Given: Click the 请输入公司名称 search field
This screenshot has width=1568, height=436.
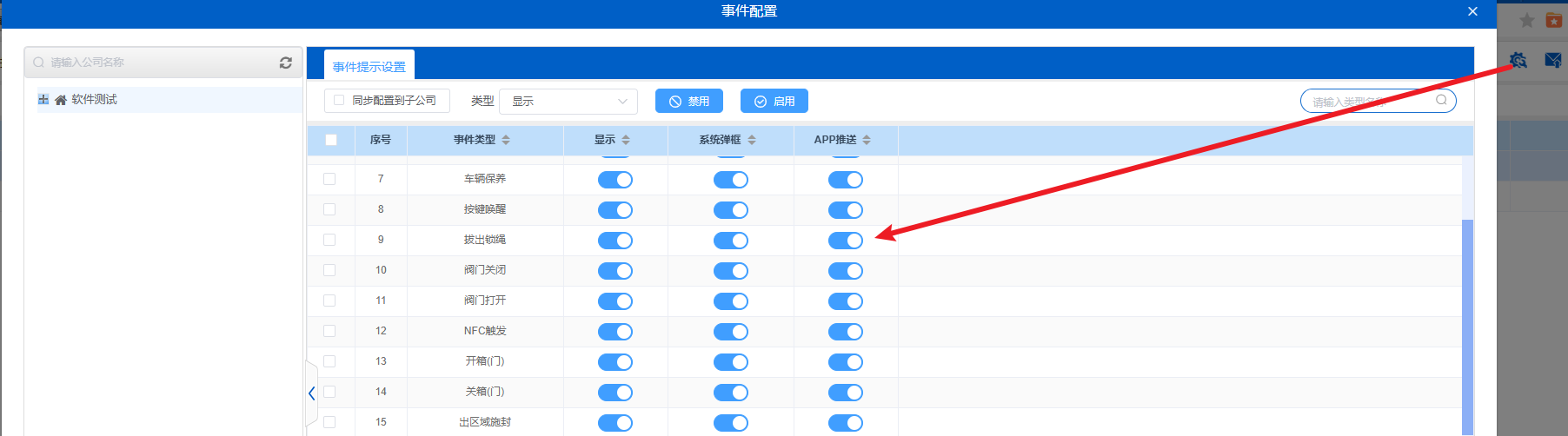Looking at the screenshot, I should pos(156,63).
